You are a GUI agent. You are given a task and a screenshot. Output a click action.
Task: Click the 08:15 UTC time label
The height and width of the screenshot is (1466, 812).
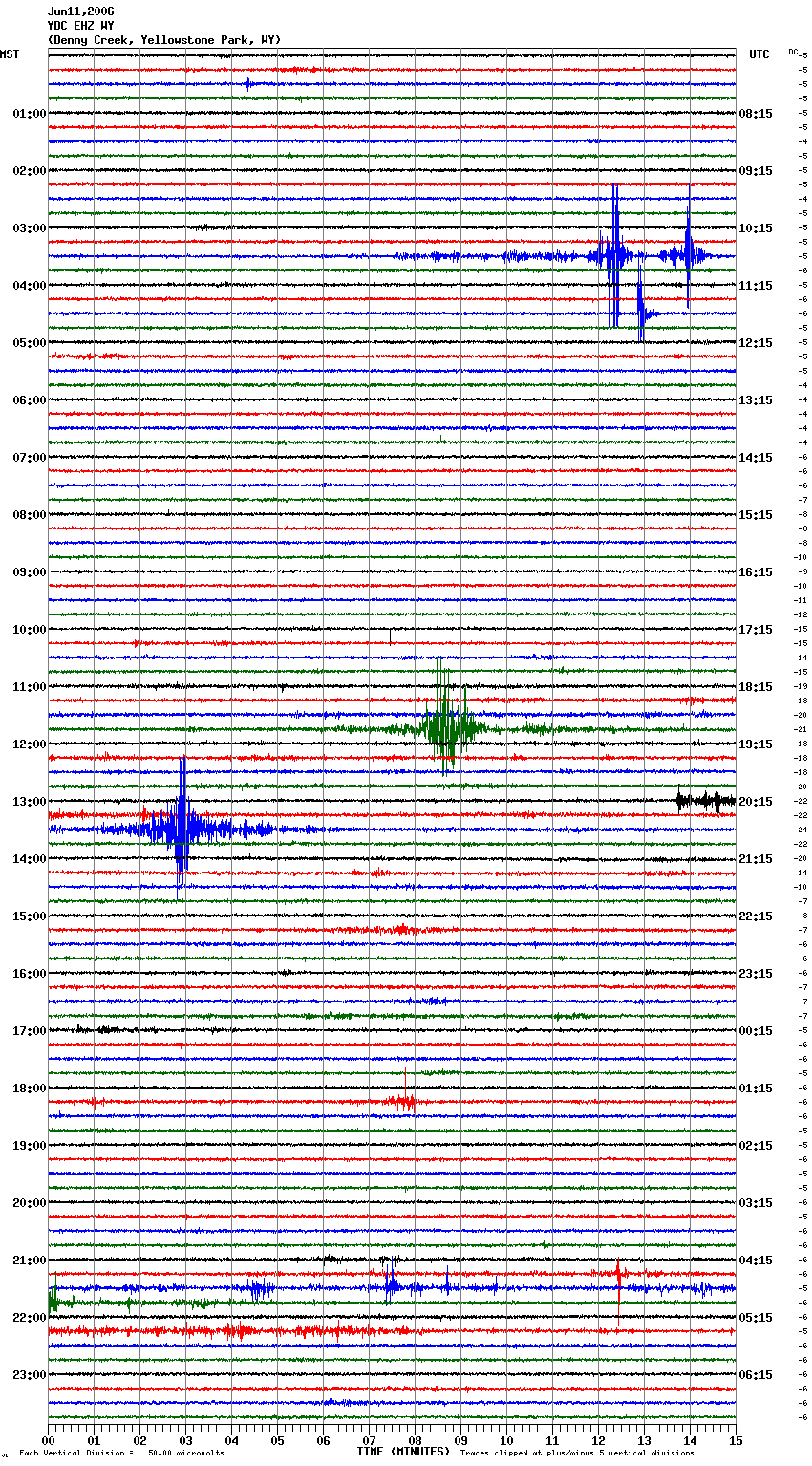756,114
